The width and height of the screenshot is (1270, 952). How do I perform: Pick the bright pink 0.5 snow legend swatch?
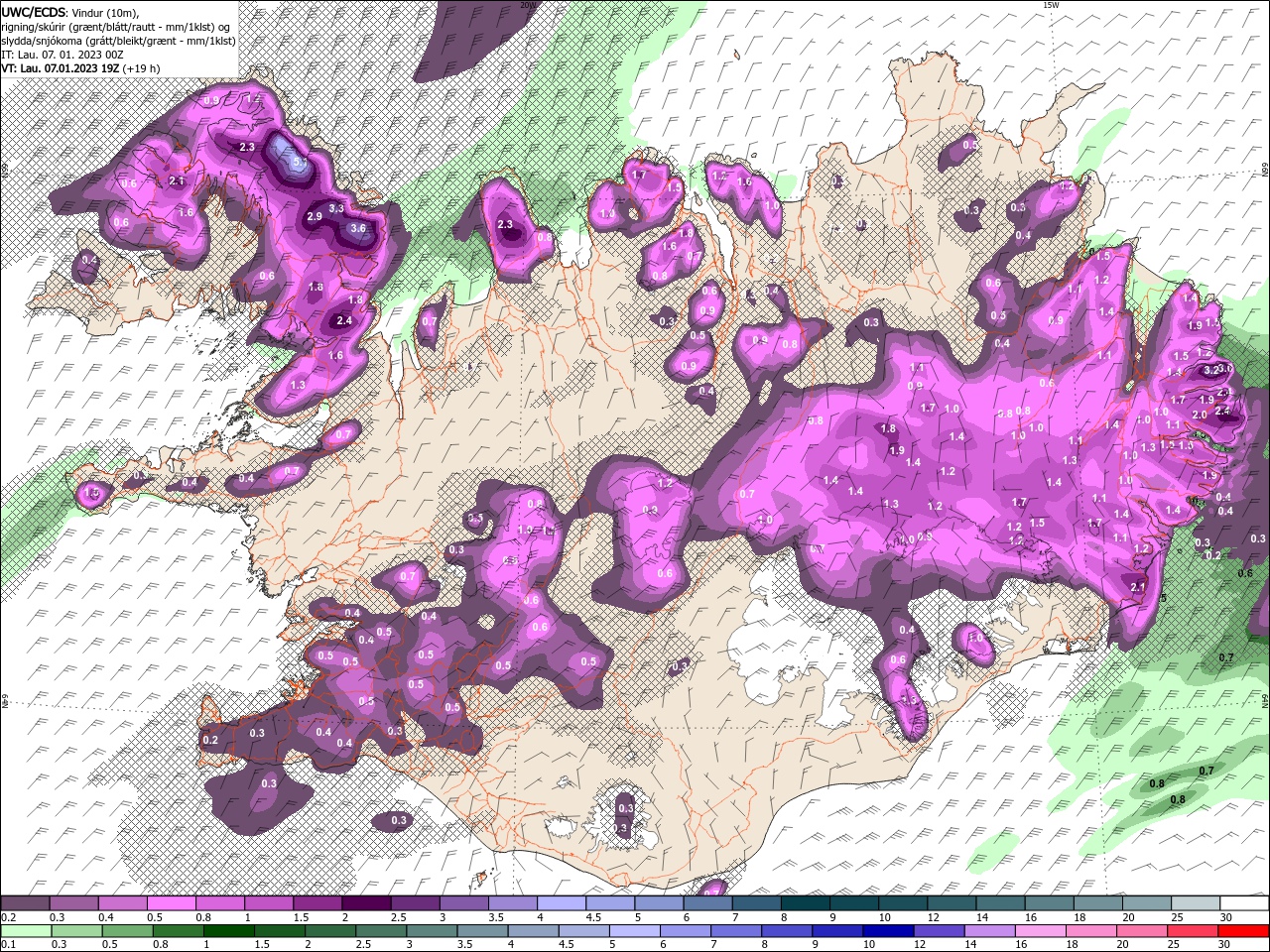pos(172,903)
